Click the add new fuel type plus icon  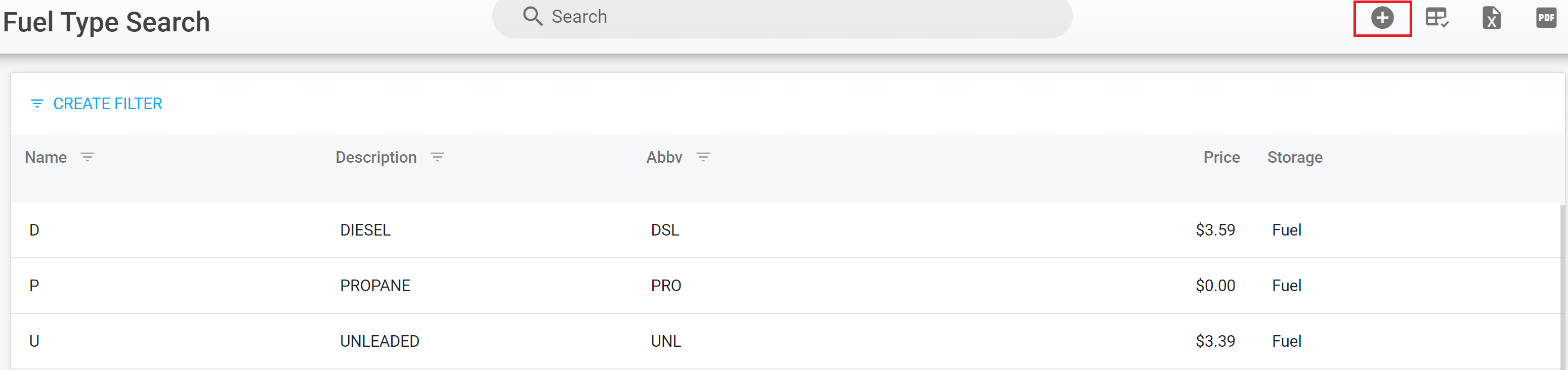pos(1382,18)
